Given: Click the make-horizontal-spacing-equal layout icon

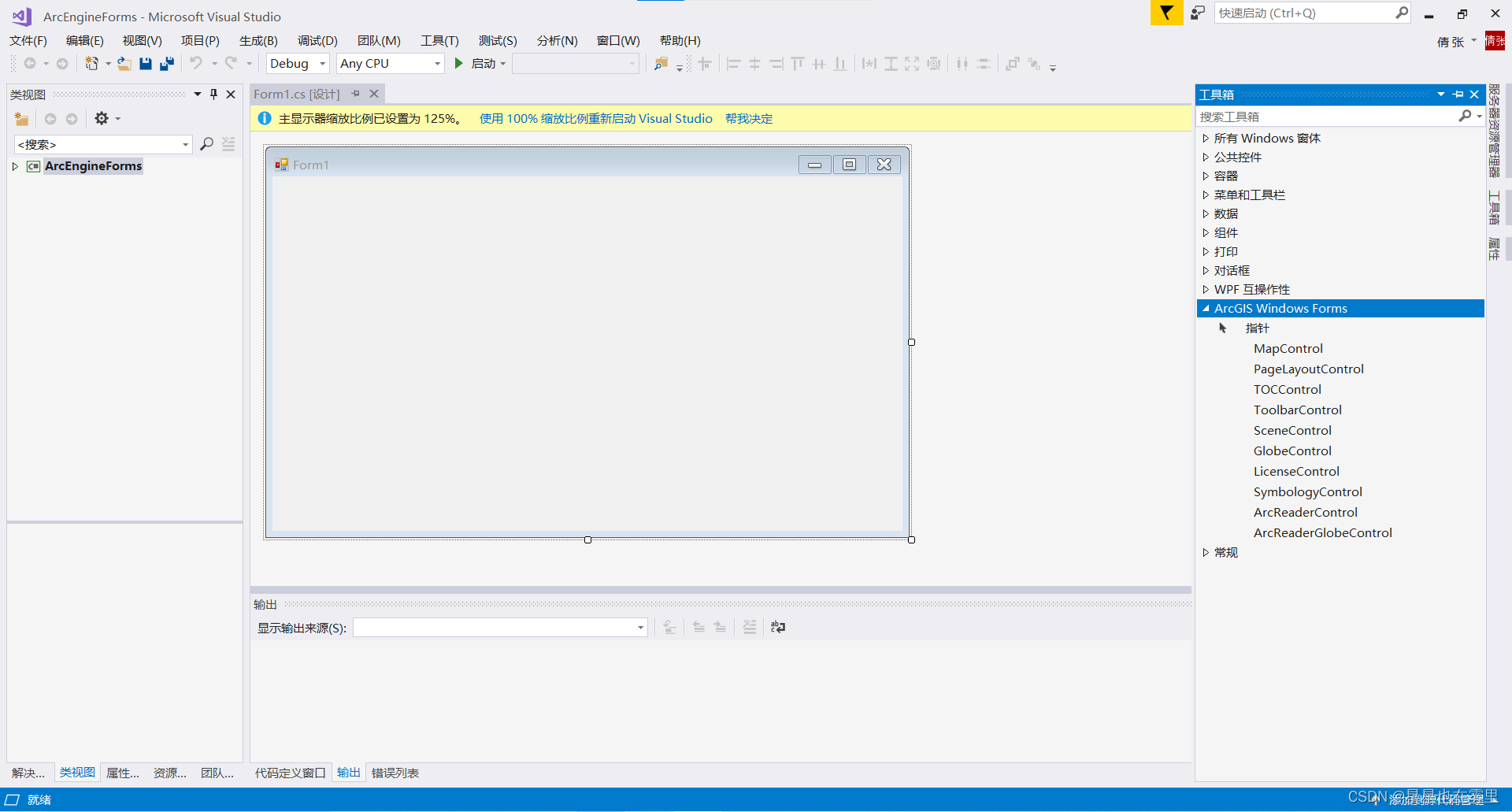Looking at the screenshot, I should click(x=869, y=64).
